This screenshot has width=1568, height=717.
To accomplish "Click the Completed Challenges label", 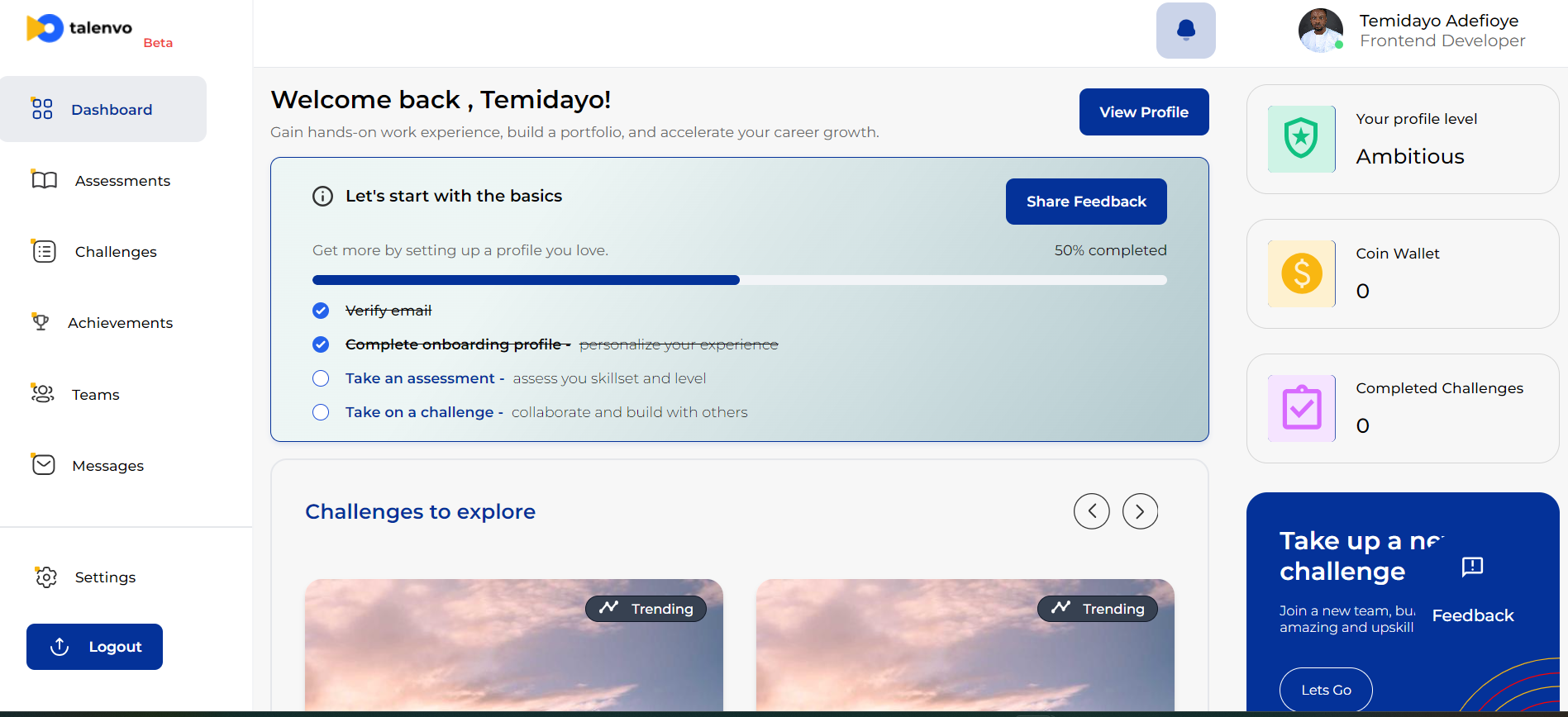I will (1439, 388).
